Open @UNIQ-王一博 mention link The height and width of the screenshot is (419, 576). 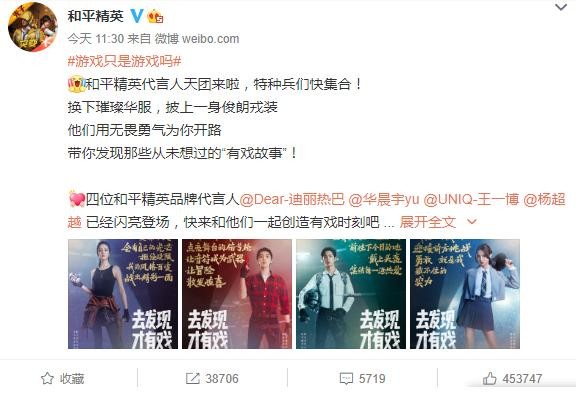(471, 199)
